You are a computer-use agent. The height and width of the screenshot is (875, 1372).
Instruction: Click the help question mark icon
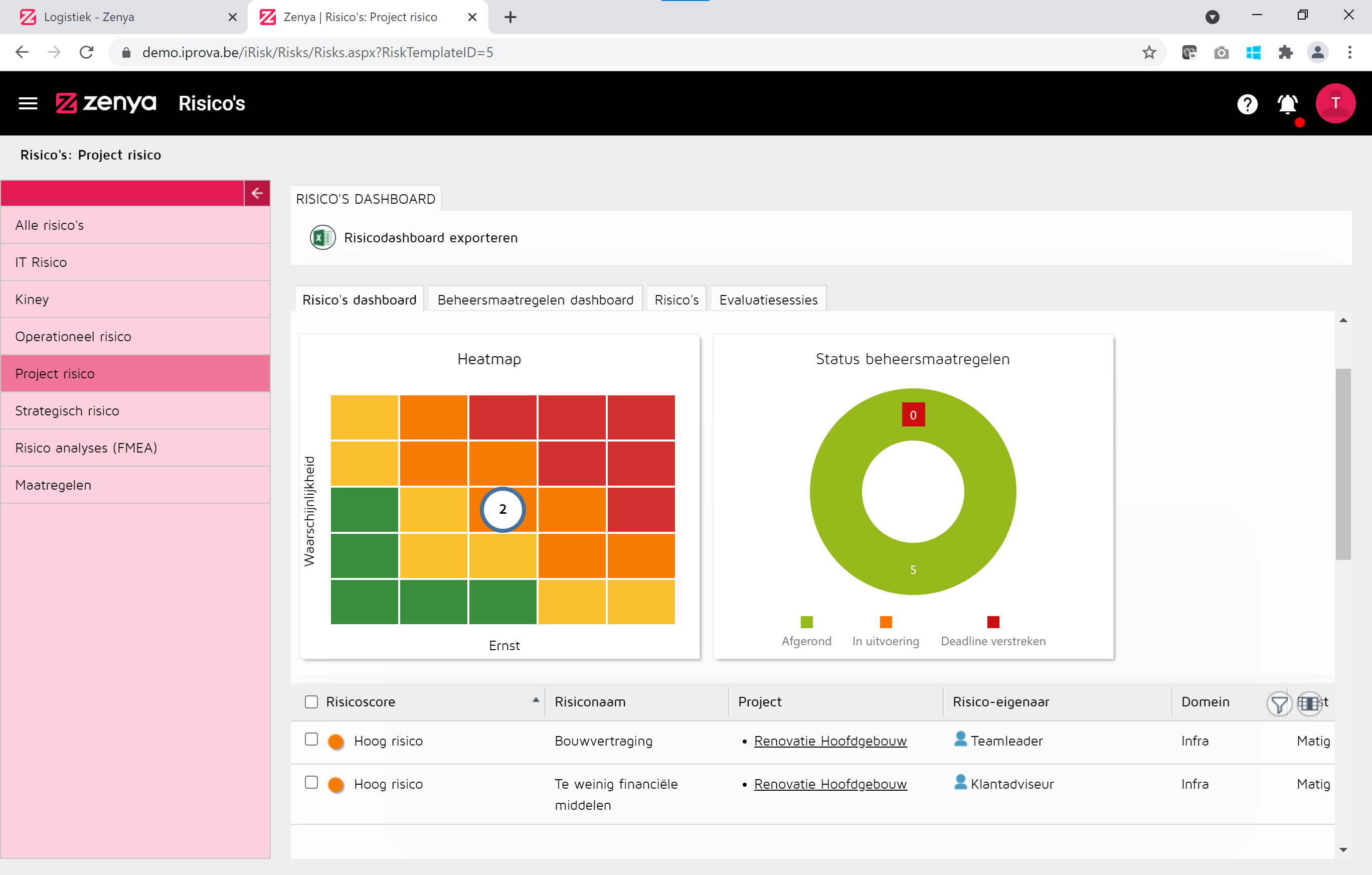(1247, 104)
